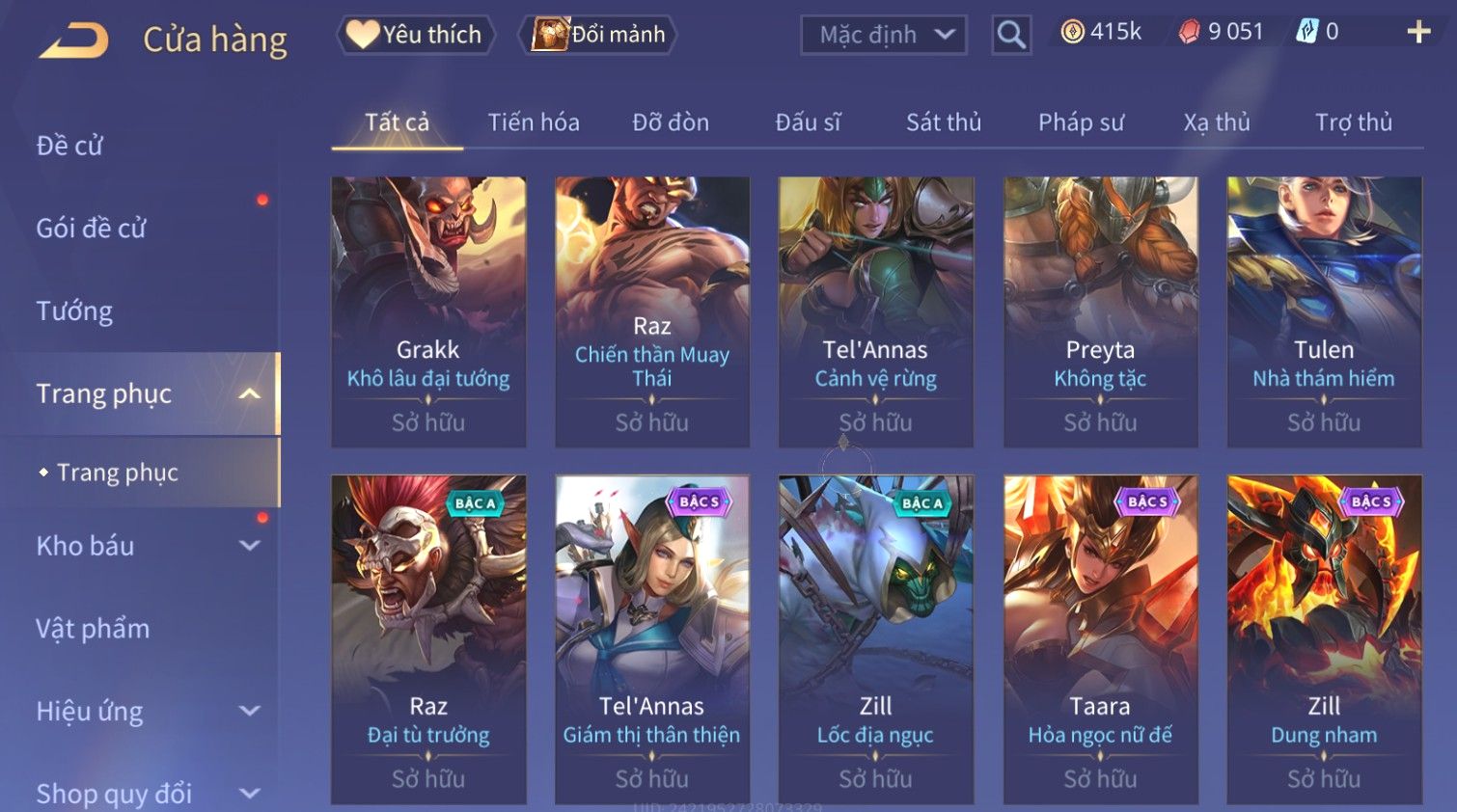Switch to the Xạ thủ tab
The image size is (1457, 812).
1217,122
